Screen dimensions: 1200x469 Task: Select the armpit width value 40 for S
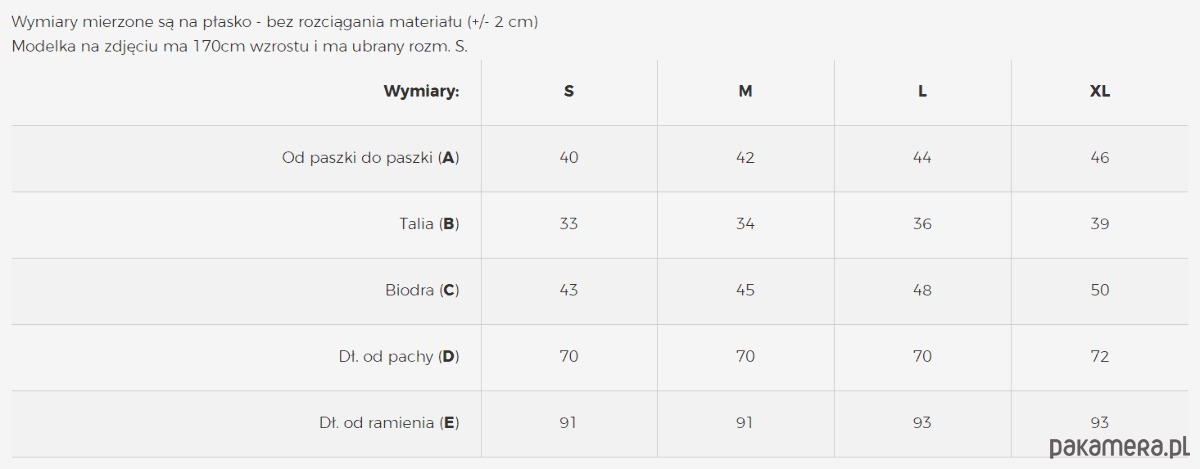coord(569,157)
